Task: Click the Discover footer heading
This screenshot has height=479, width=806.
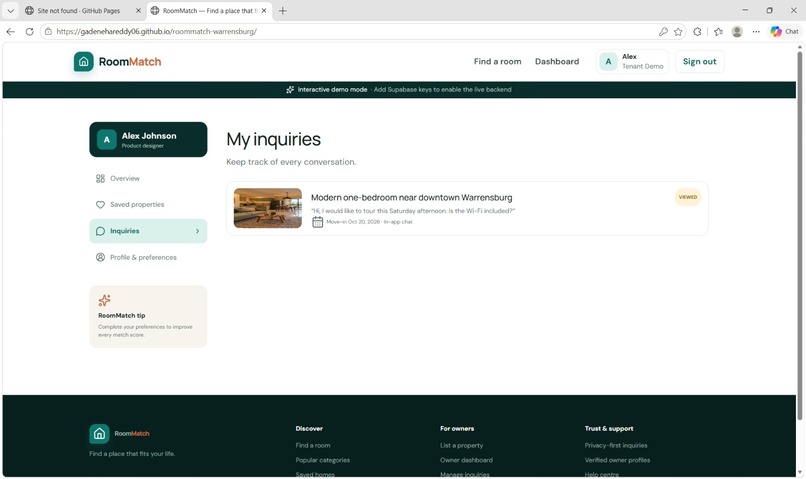Action: pyautogui.click(x=309, y=429)
